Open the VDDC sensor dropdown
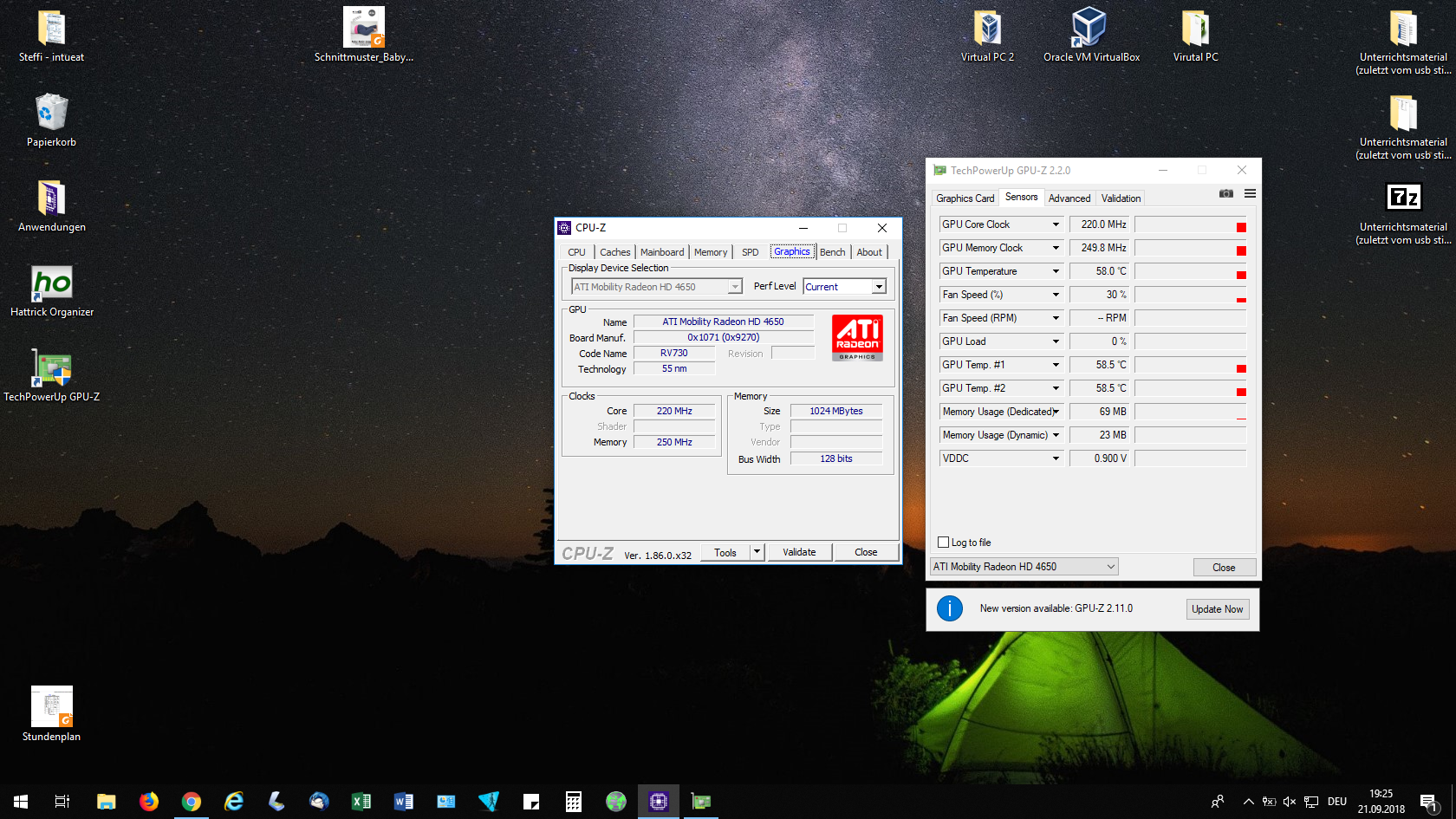The width and height of the screenshot is (1456, 819). coord(1056,458)
